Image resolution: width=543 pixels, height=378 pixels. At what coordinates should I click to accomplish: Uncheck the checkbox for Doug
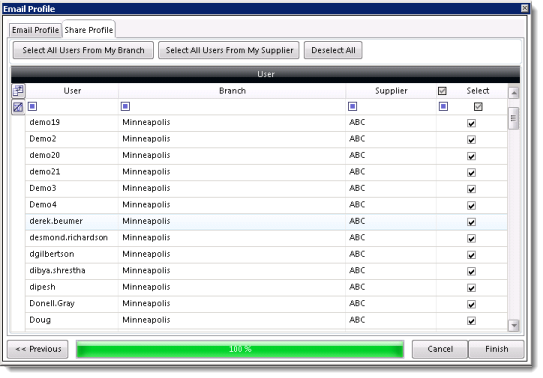tap(471, 321)
